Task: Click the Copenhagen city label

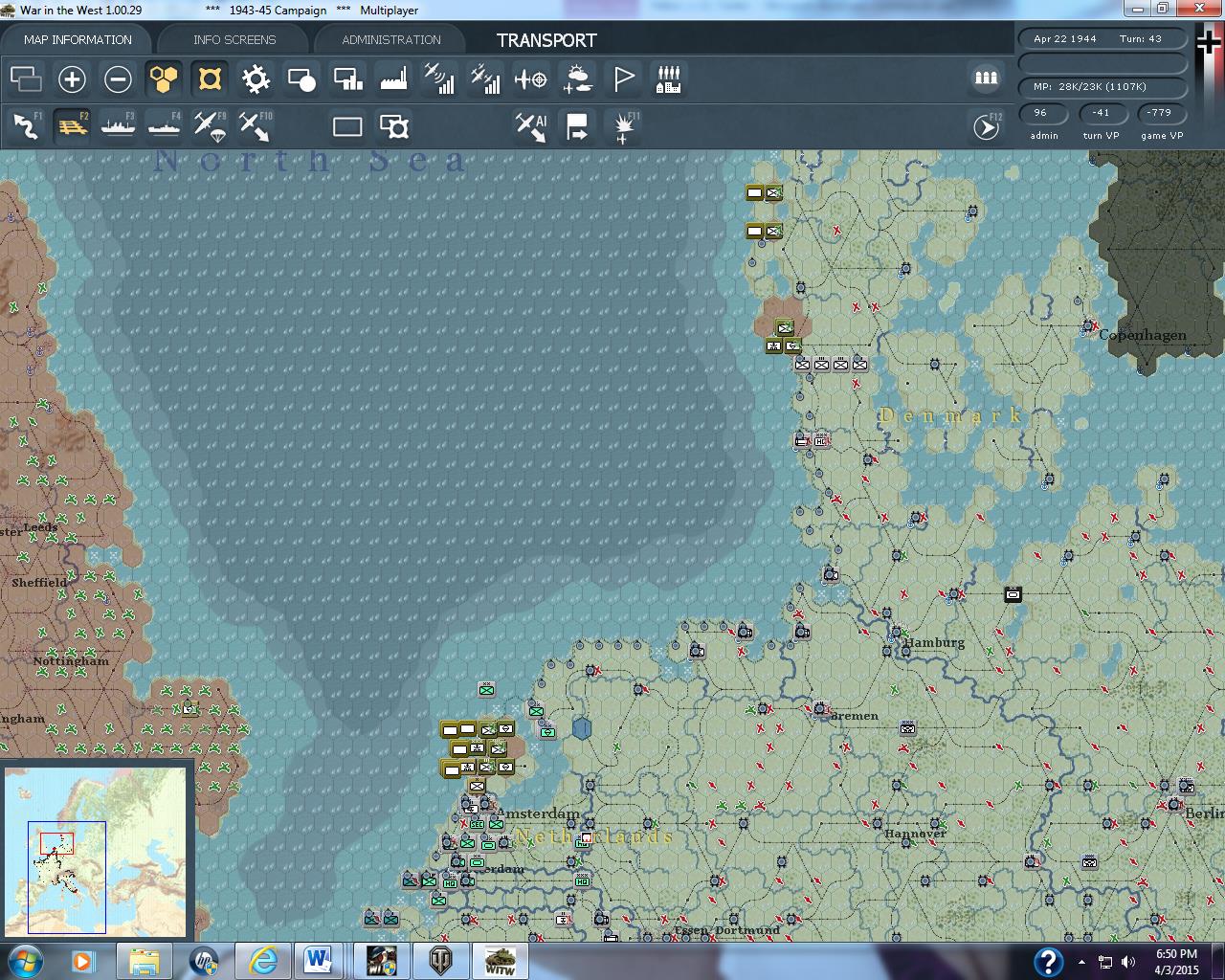Action: pos(1143,335)
